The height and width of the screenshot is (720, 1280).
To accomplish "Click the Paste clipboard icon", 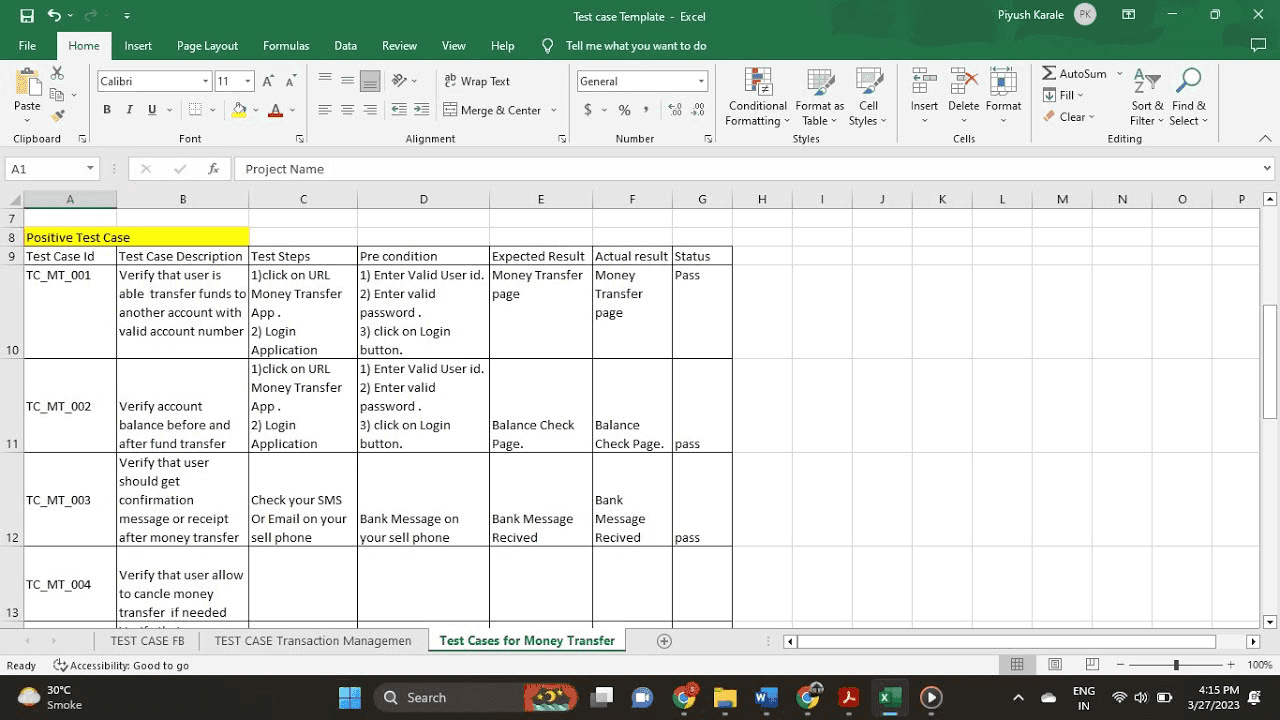I will point(28,83).
